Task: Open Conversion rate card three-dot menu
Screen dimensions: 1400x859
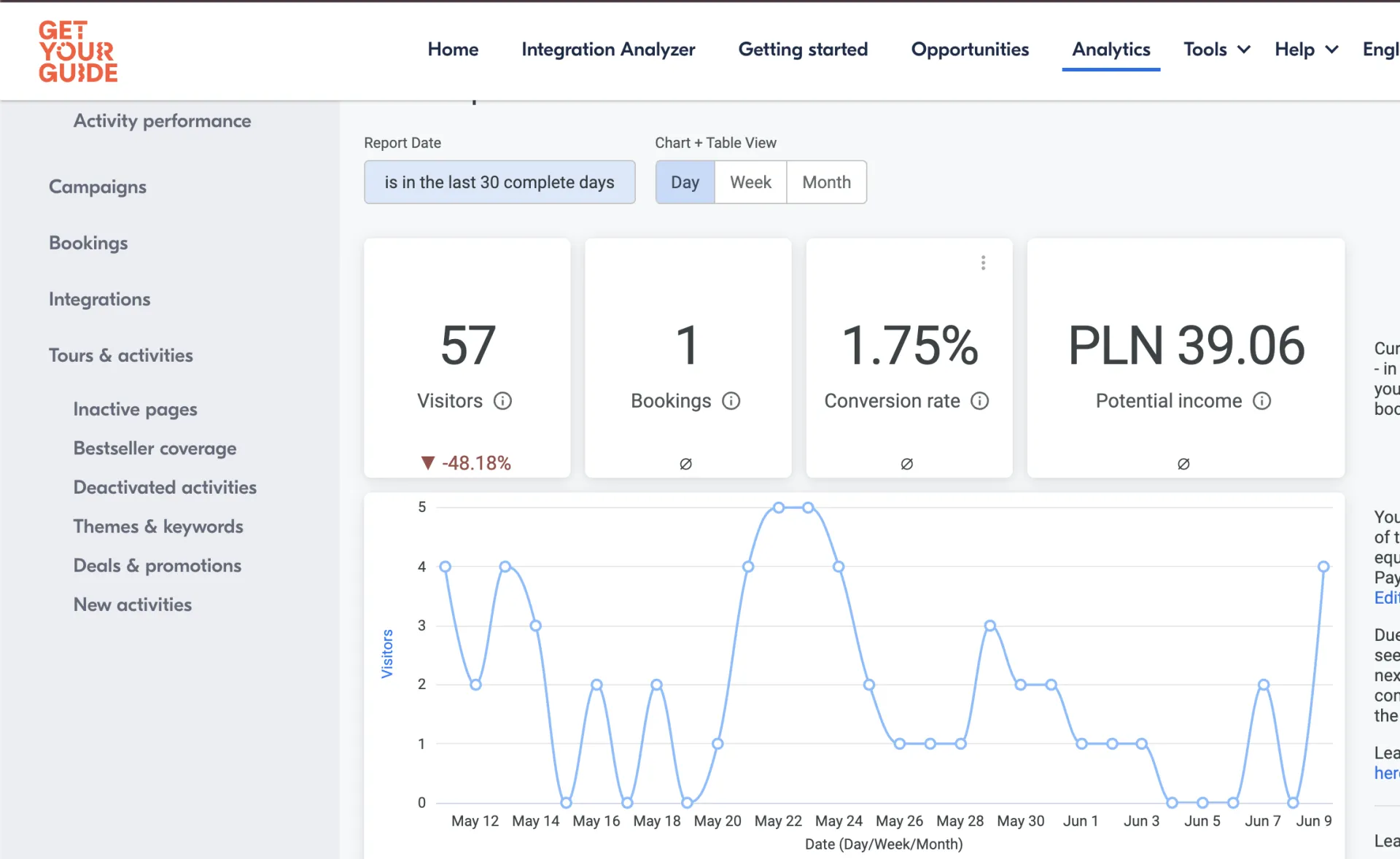Action: 983,263
